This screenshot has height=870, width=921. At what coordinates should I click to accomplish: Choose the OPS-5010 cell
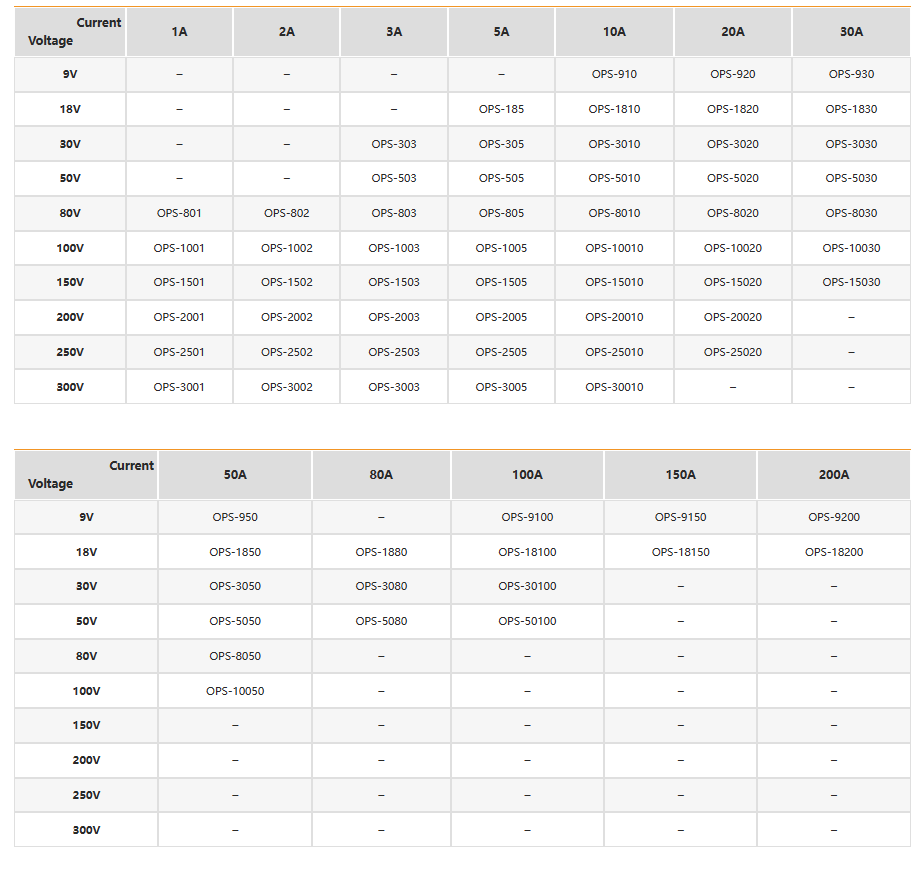(614, 178)
